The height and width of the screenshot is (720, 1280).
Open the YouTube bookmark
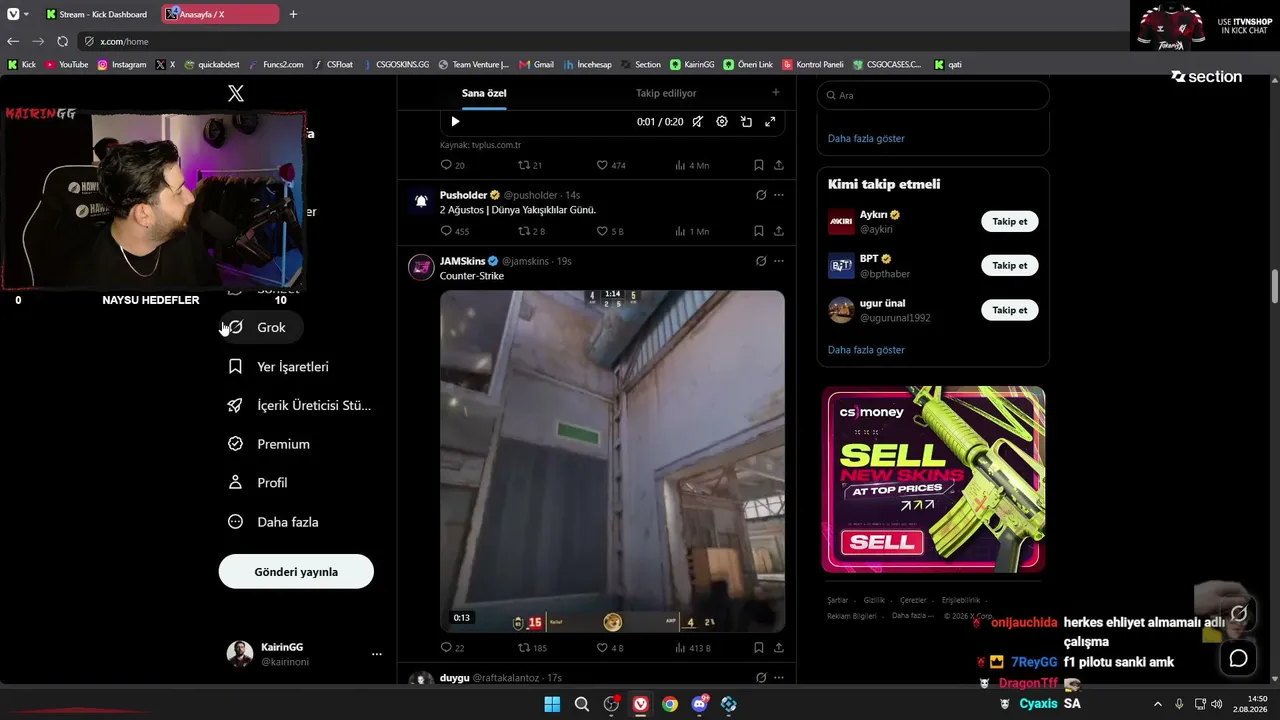coord(67,64)
